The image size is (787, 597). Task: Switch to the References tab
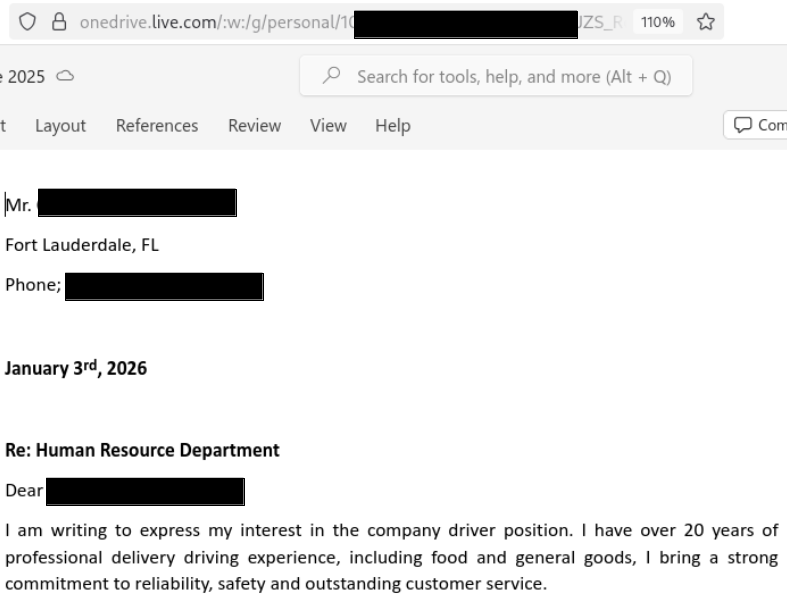click(156, 127)
